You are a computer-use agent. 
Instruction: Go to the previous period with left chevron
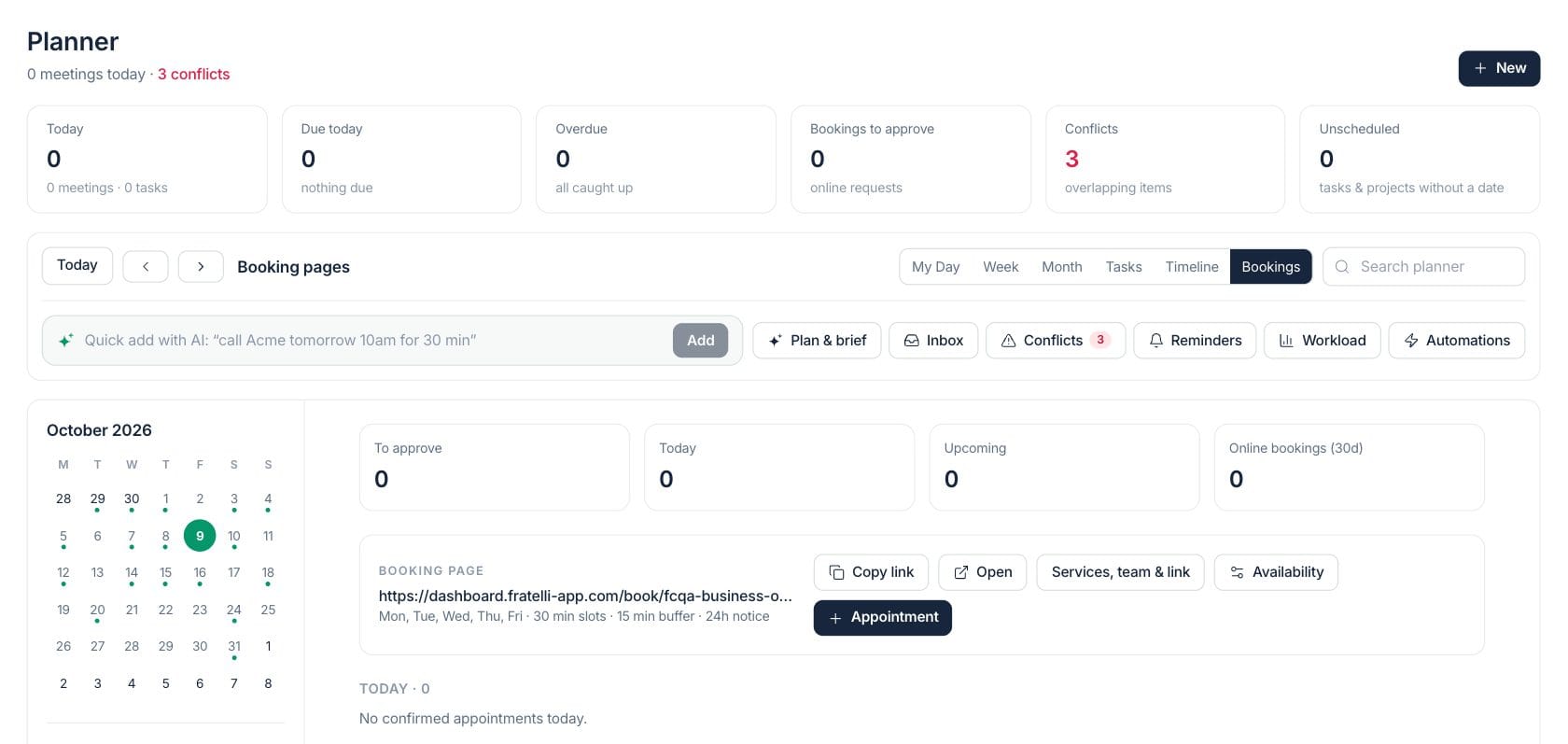tap(146, 266)
